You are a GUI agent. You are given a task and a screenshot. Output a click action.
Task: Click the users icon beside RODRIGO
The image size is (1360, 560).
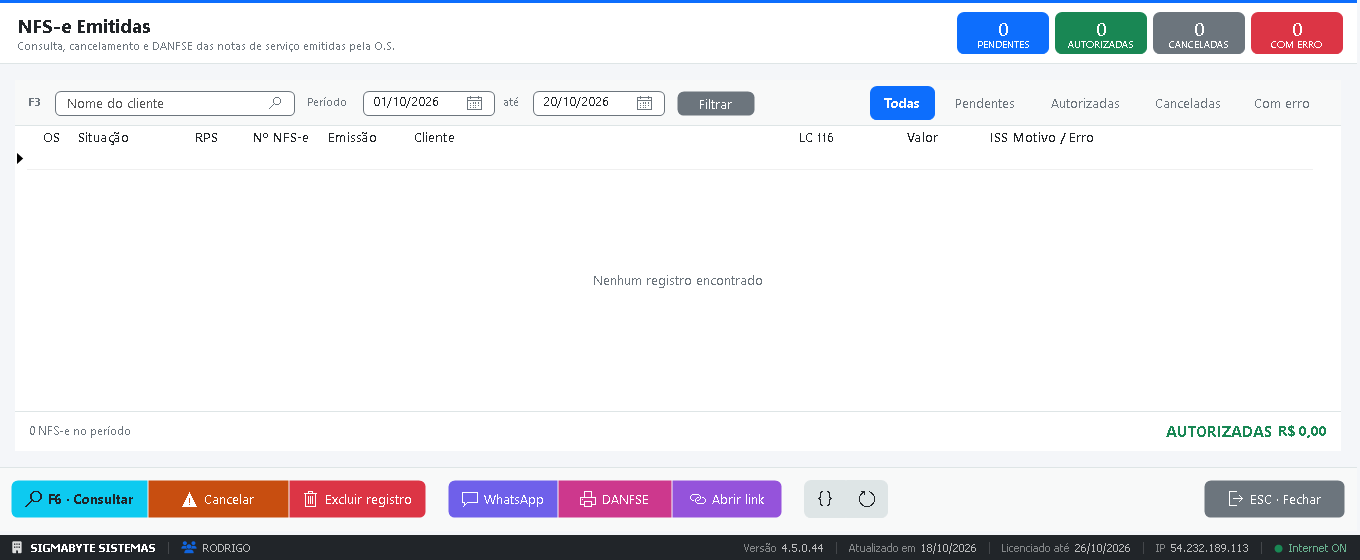click(188, 548)
